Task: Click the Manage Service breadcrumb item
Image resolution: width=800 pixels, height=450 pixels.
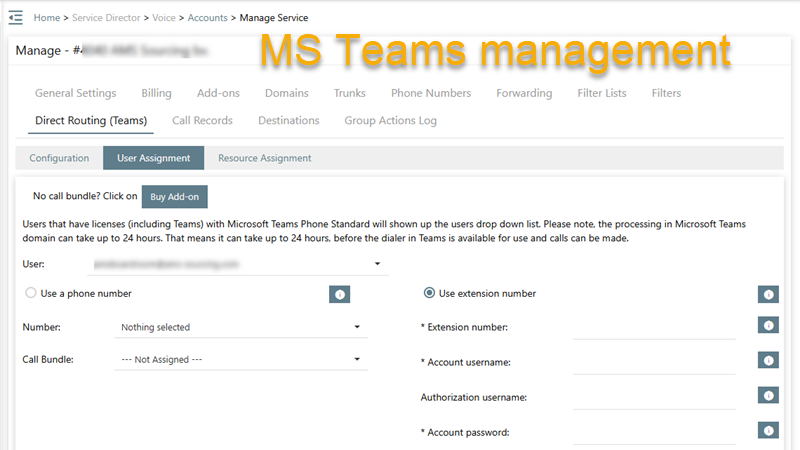Action: pyautogui.click(x=274, y=18)
